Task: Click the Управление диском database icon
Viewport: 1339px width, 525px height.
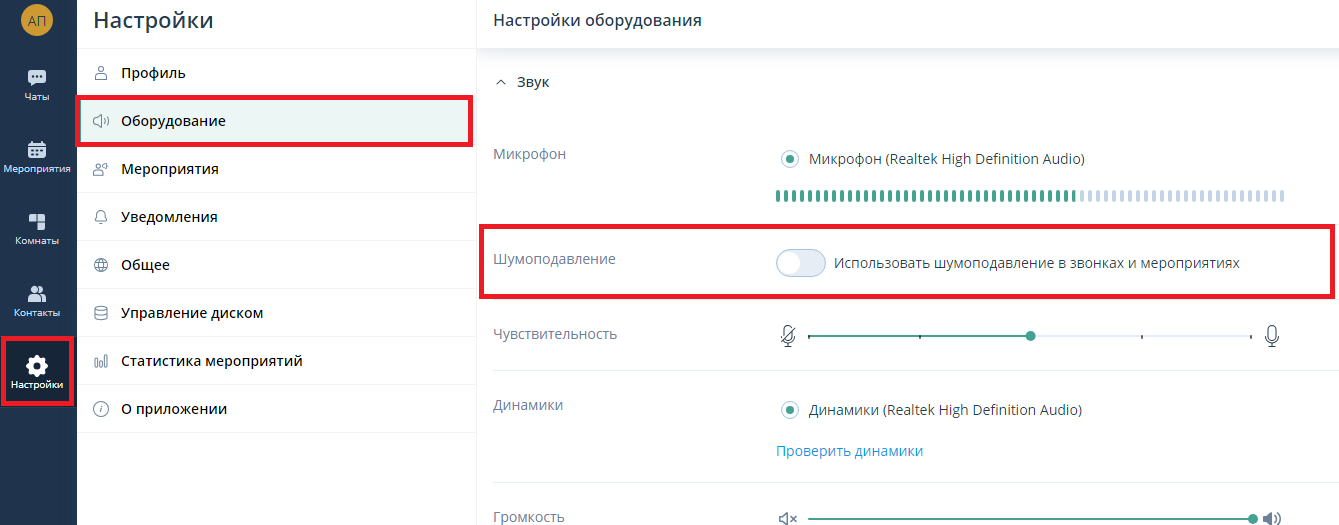Action: (x=100, y=313)
